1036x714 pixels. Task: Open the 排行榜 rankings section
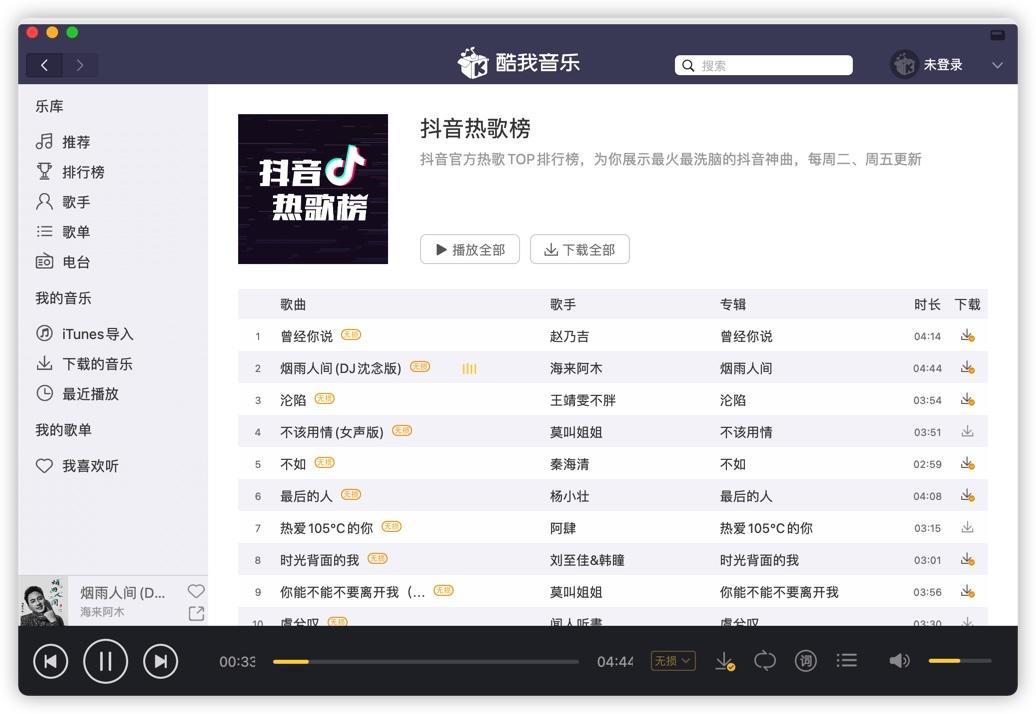point(75,171)
